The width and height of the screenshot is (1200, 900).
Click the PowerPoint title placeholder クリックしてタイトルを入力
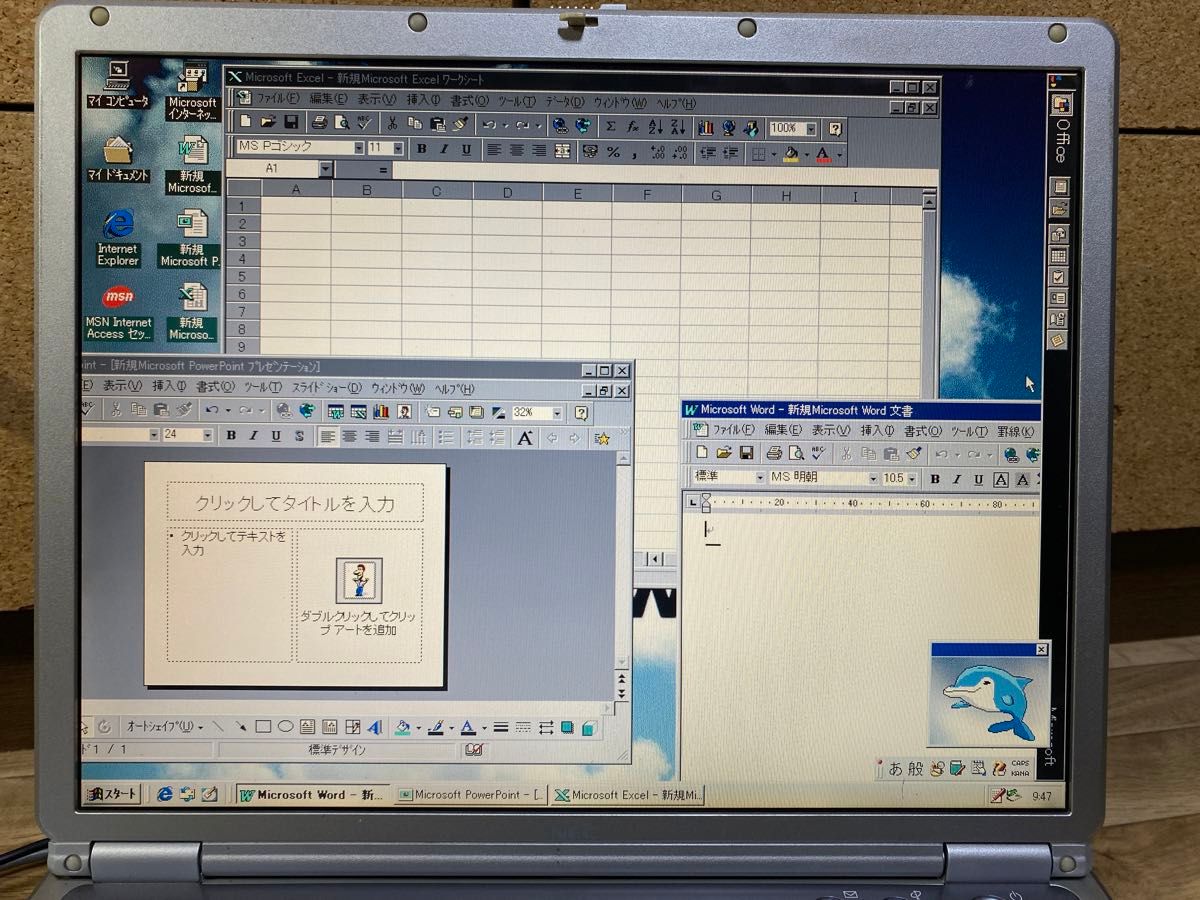click(295, 503)
